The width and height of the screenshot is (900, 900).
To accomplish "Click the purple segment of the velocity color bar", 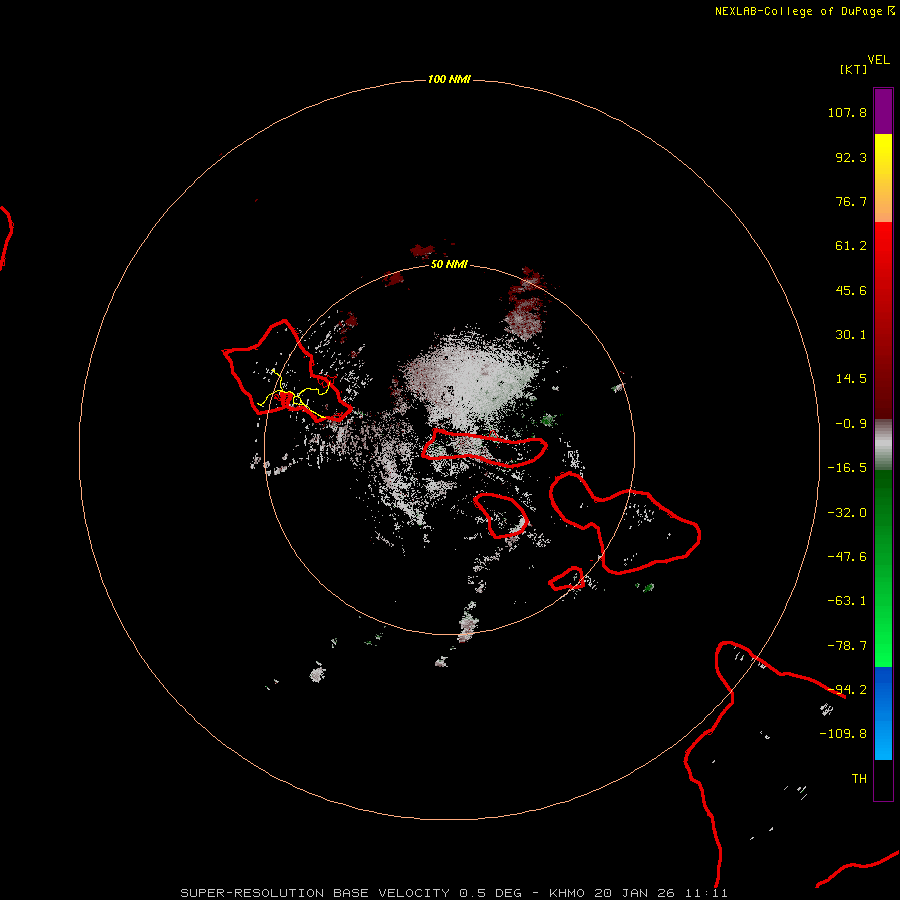I will (x=883, y=111).
